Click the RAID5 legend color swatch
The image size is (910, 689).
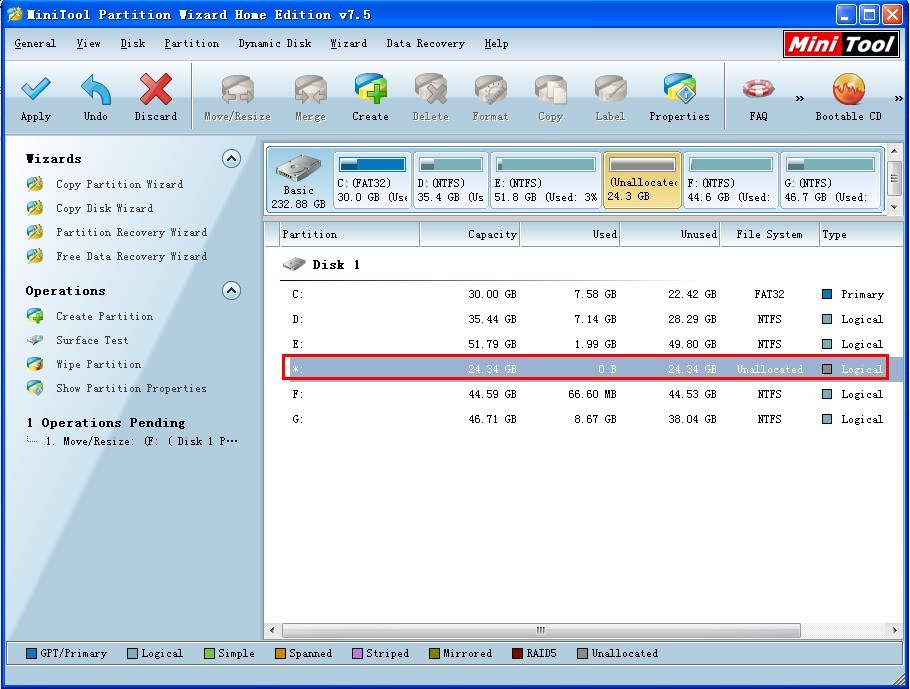tap(517, 654)
